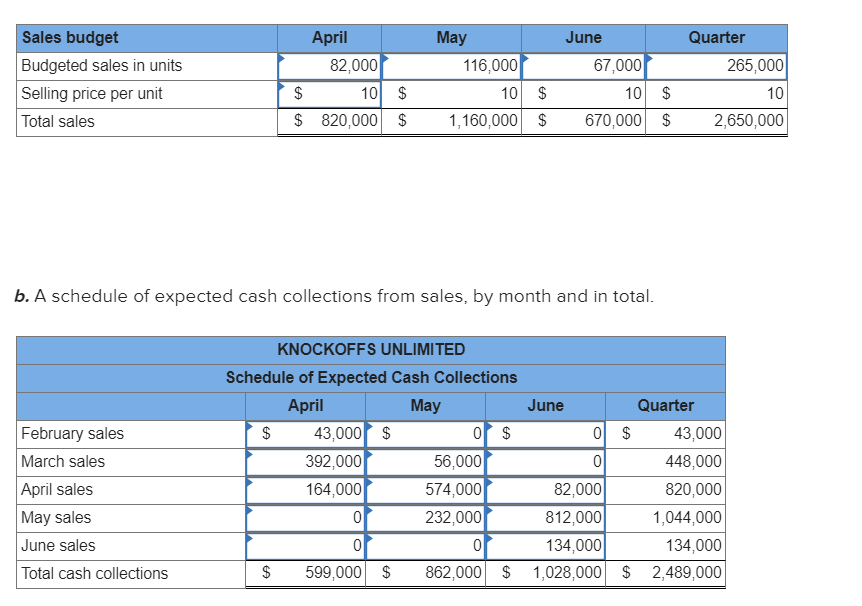Viewport: 862px width, 606px height.
Task: Click the February sales row label
Action: coord(73,434)
